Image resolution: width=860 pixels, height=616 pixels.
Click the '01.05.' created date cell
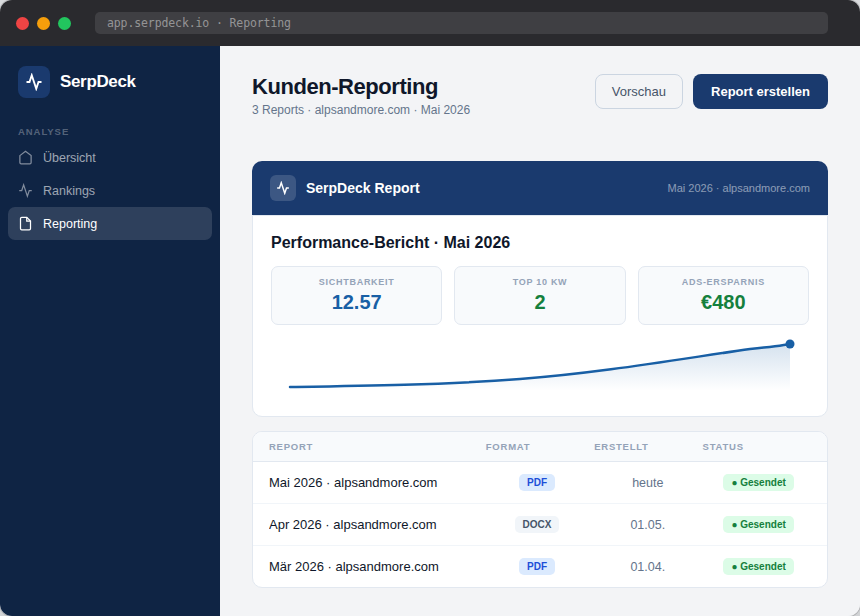(648, 525)
